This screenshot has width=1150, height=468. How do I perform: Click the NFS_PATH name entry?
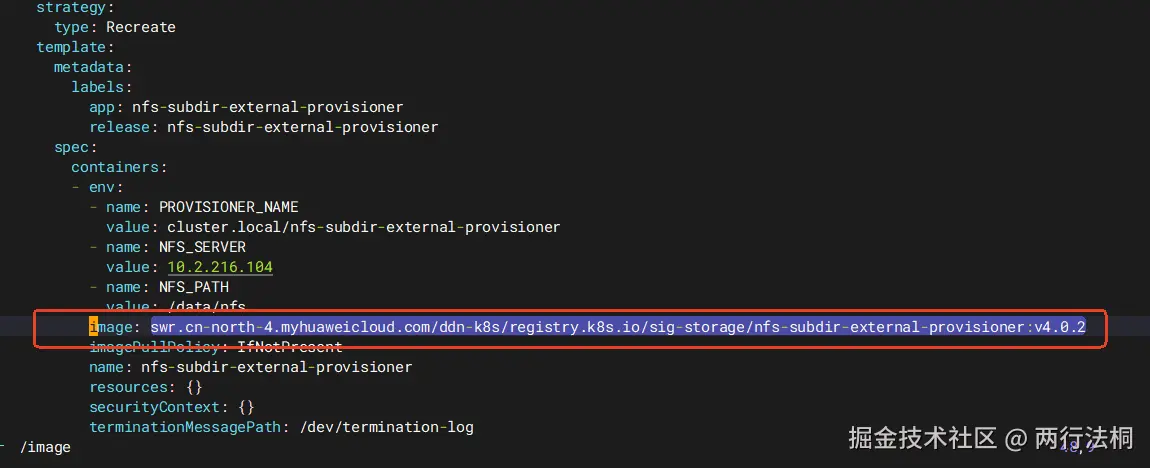pyautogui.click(x=194, y=287)
